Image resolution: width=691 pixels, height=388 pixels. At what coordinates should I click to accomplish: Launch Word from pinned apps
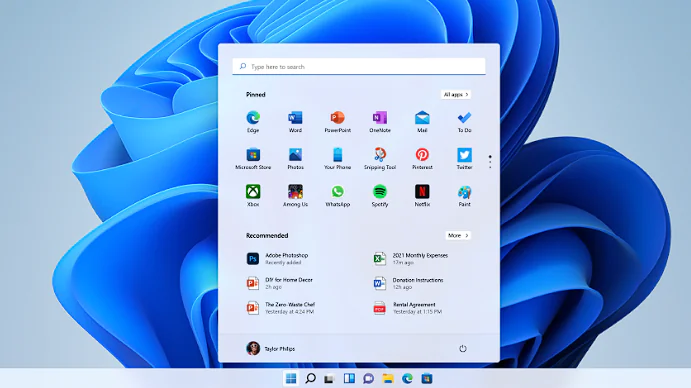(x=295, y=122)
